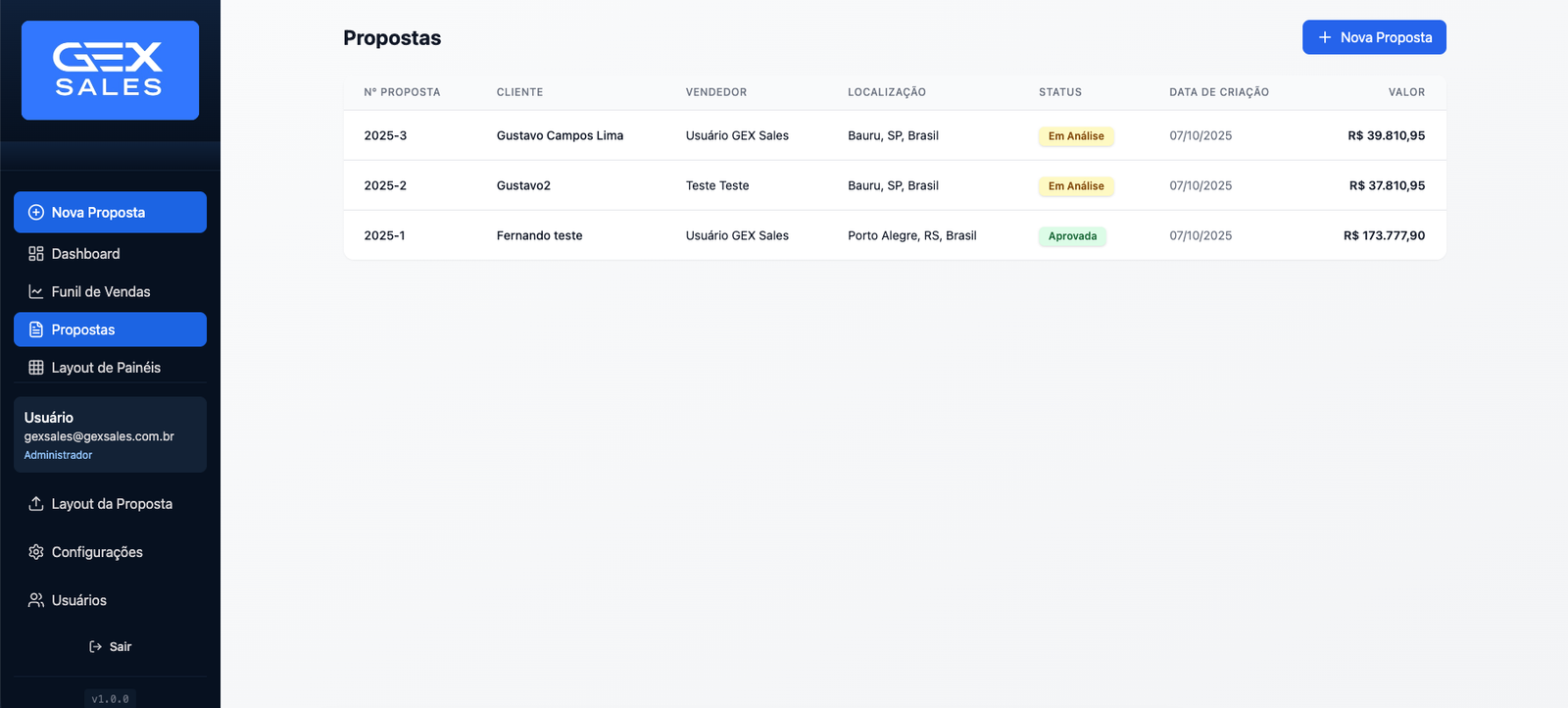Click the GEX Sales logo
The width and height of the screenshot is (1568, 708).
110,71
